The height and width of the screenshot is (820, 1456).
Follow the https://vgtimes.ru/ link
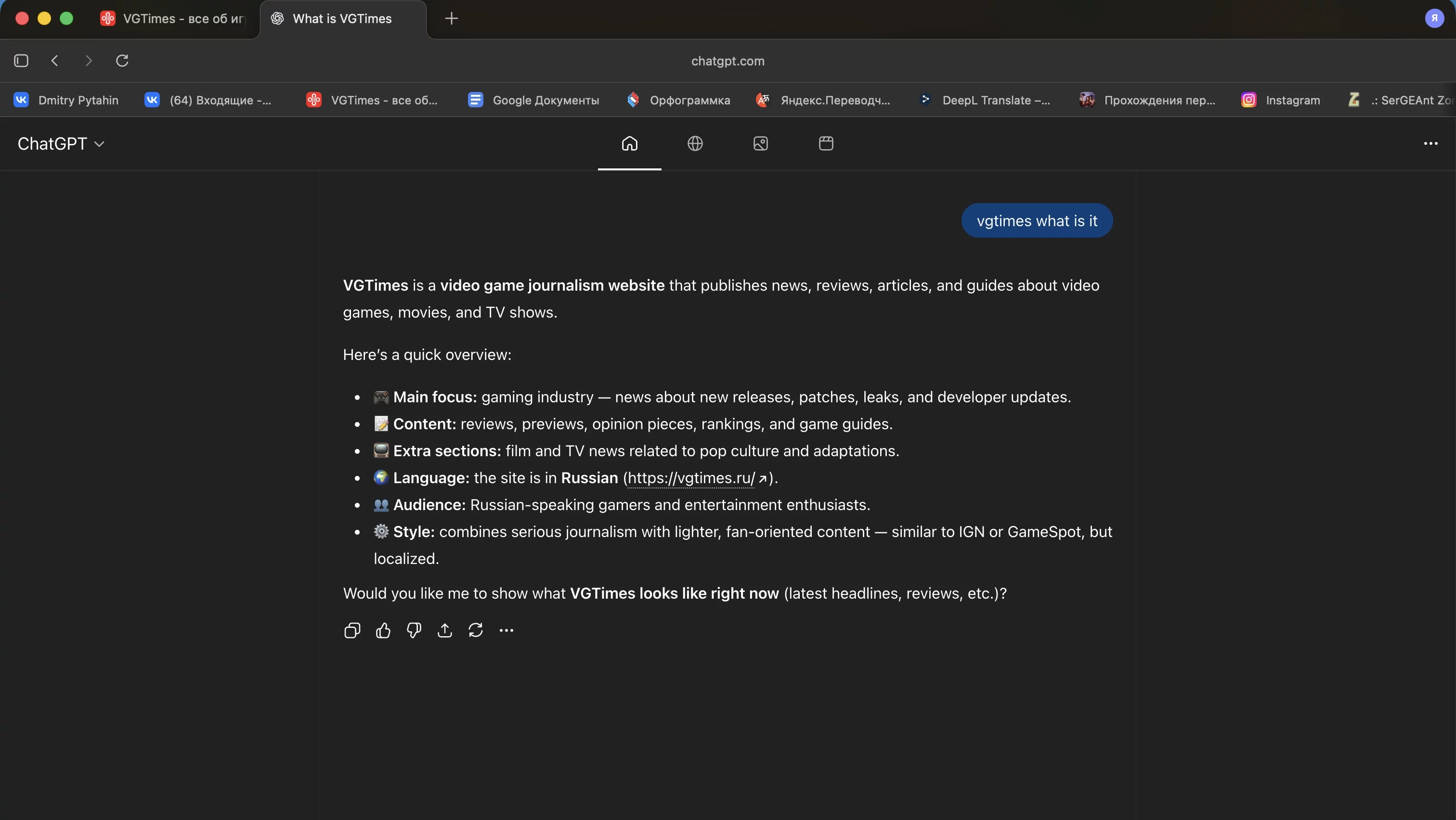click(691, 478)
